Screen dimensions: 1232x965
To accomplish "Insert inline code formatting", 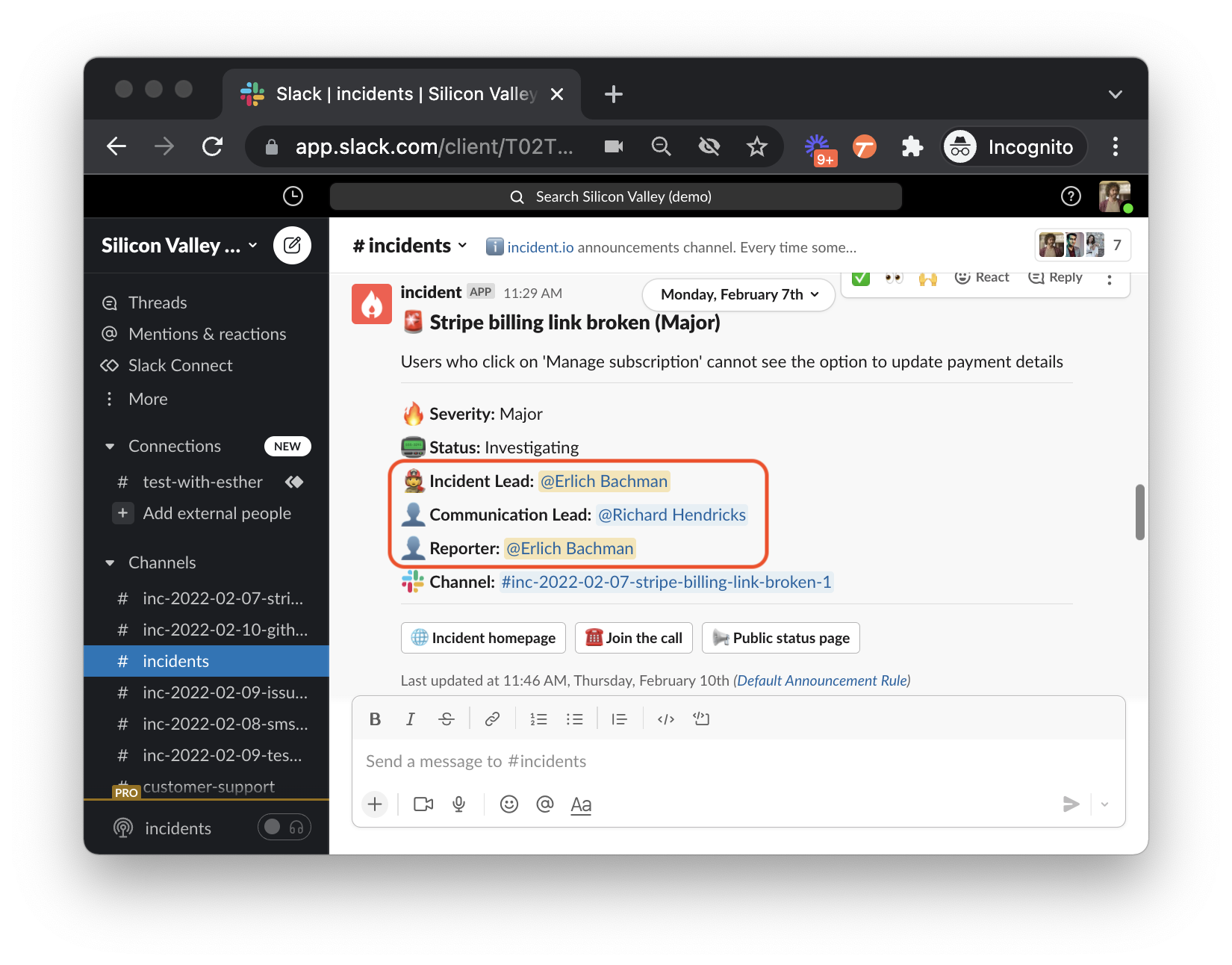I will (x=666, y=719).
